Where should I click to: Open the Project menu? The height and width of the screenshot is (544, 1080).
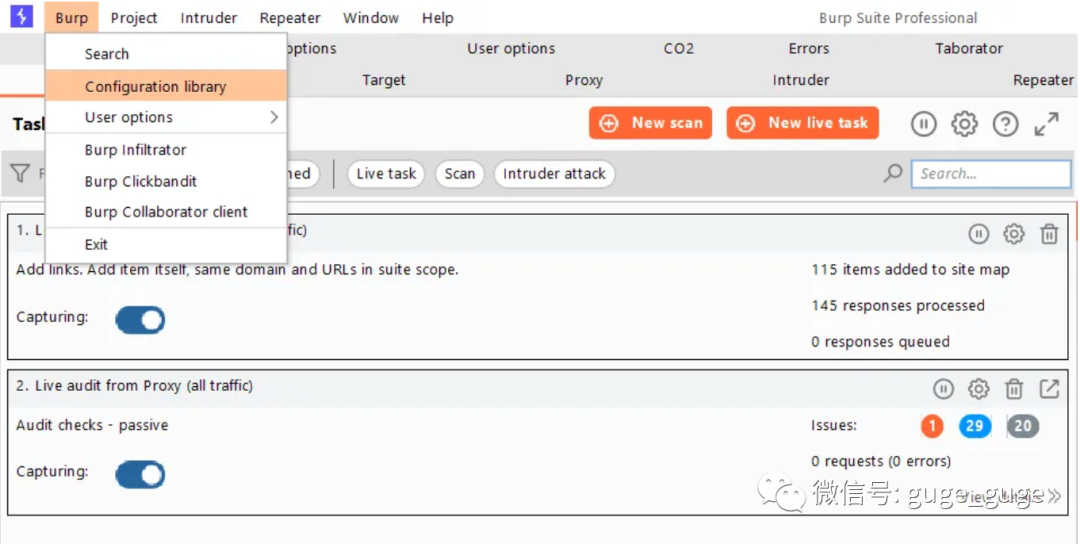[x=134, y=18]
